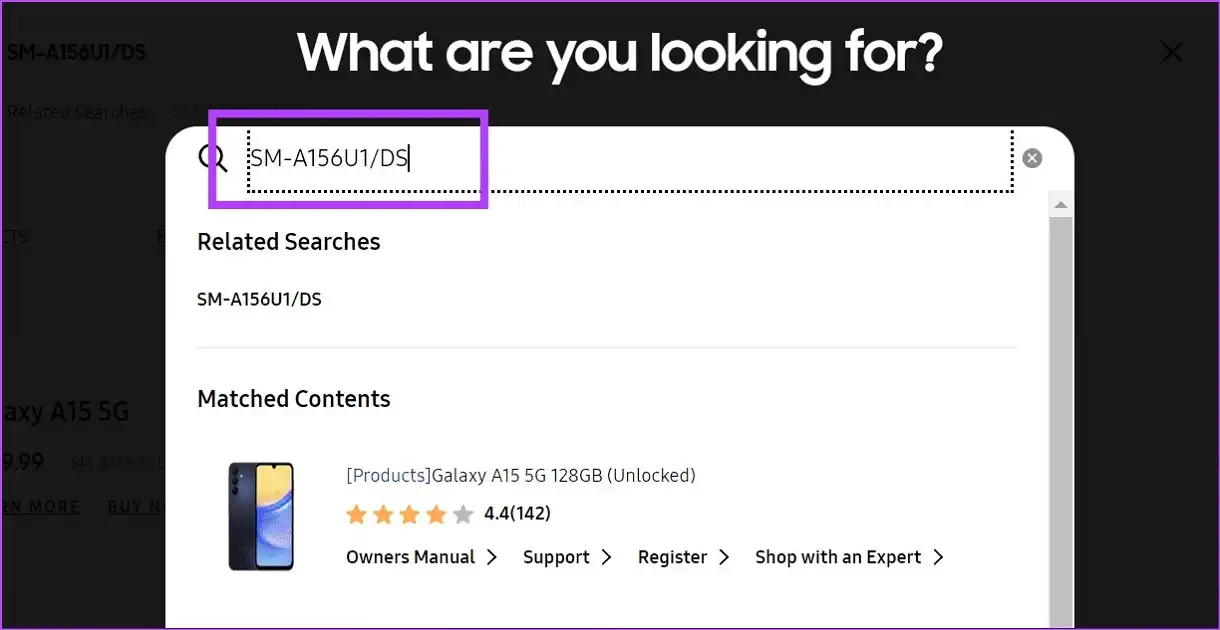Click the magnifying glass search icon
Viewport: 1220px width, 630px height.
(213, 157)
